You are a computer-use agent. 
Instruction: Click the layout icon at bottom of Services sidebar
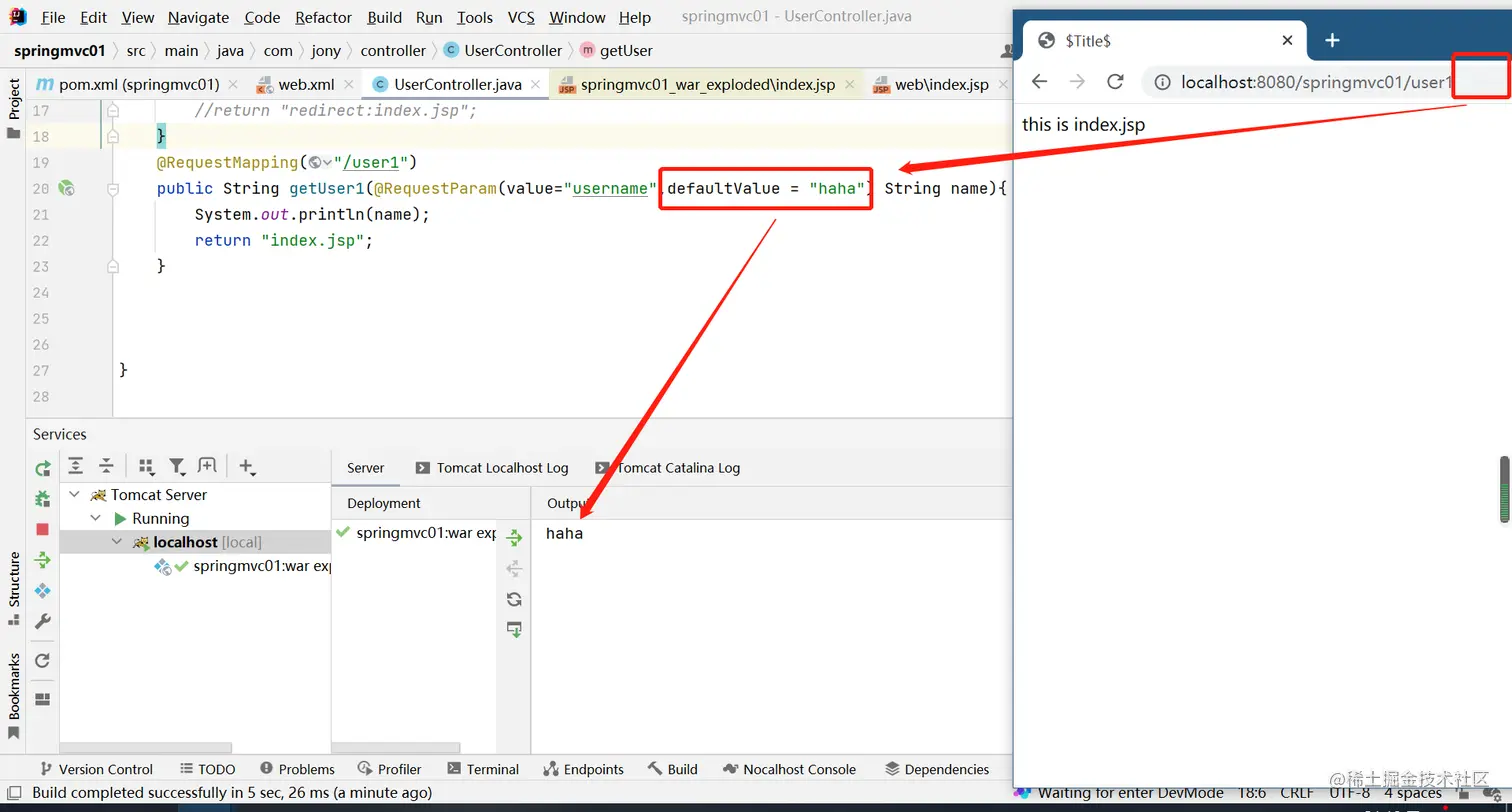click(x=42, y=699)
